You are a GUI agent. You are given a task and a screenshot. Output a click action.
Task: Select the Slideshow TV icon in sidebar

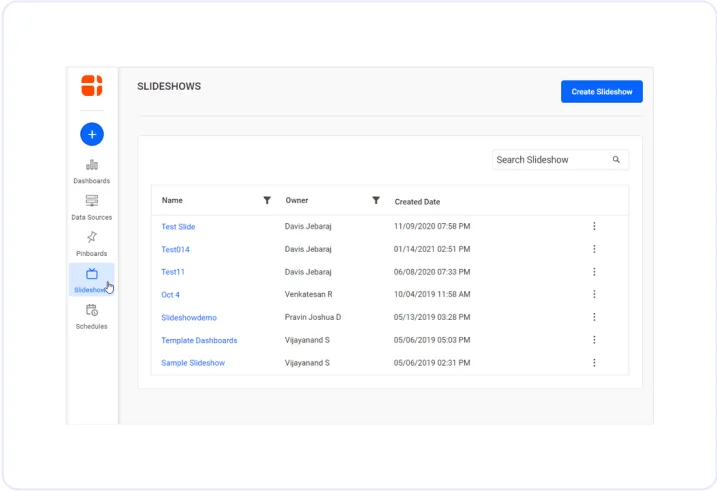[x=92, y=274]
